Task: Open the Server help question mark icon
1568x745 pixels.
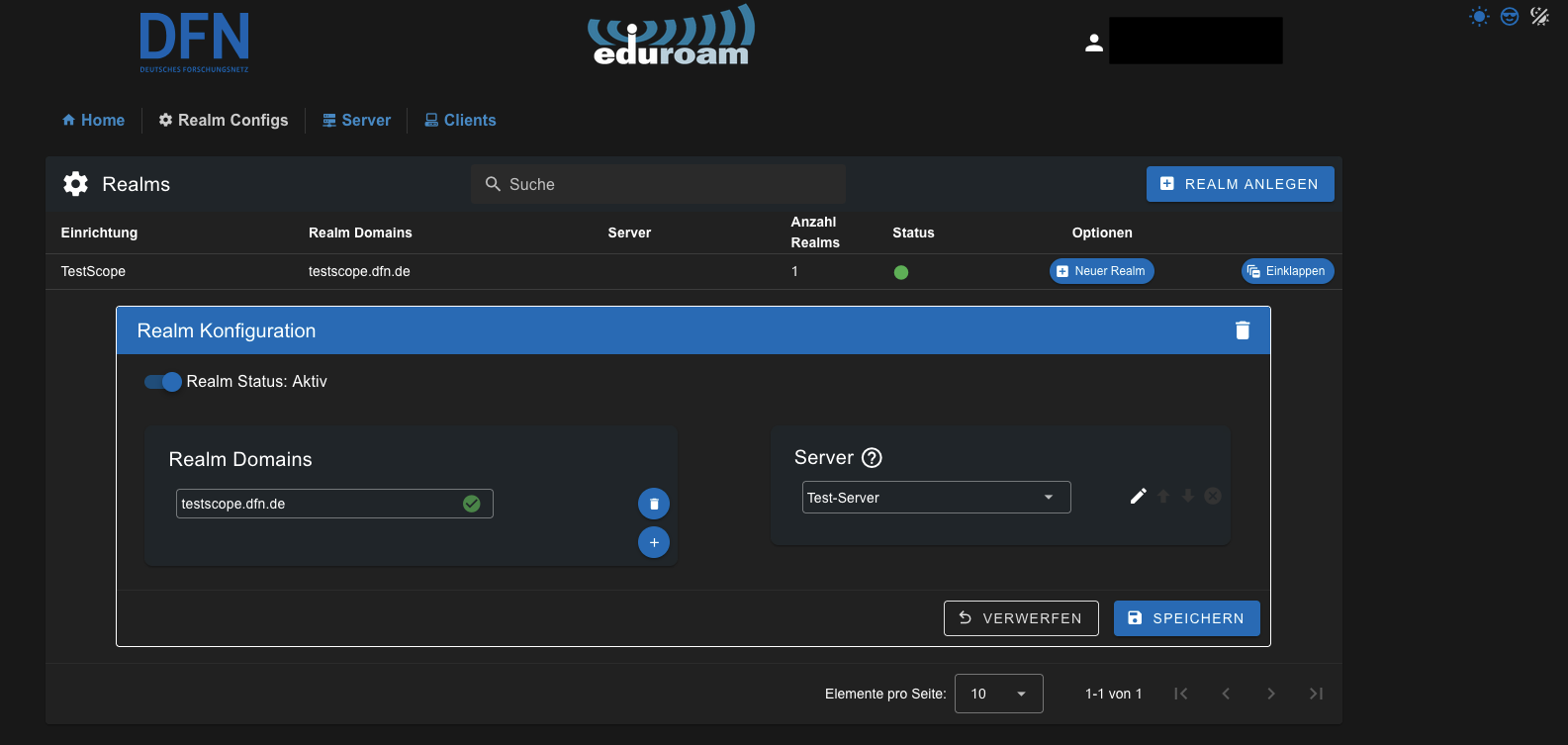Action: [872, 458]
